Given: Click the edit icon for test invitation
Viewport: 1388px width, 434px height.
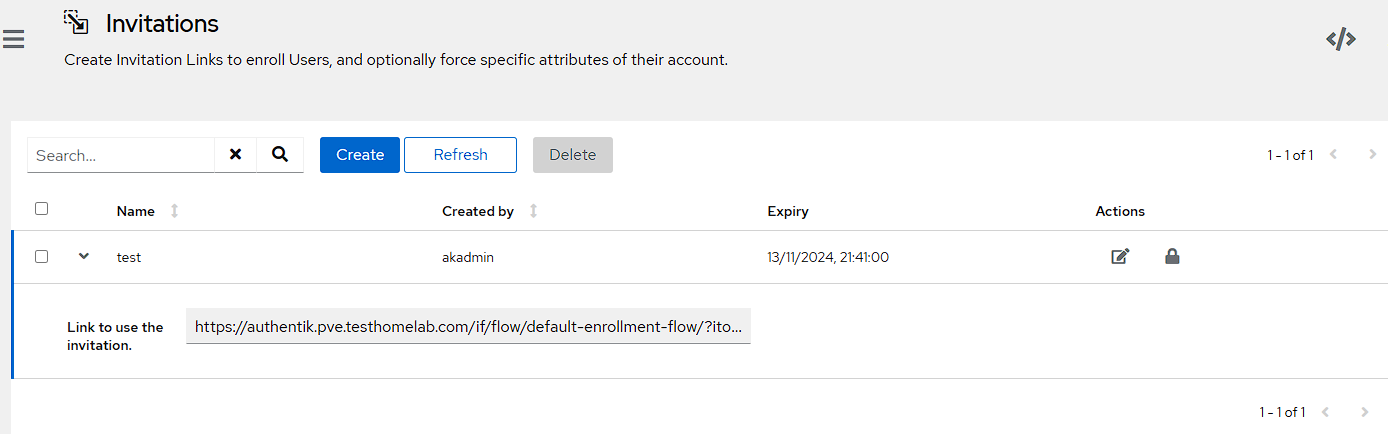Looking at the screenshot, I should pyautogui.click(x=1120, y=257).
